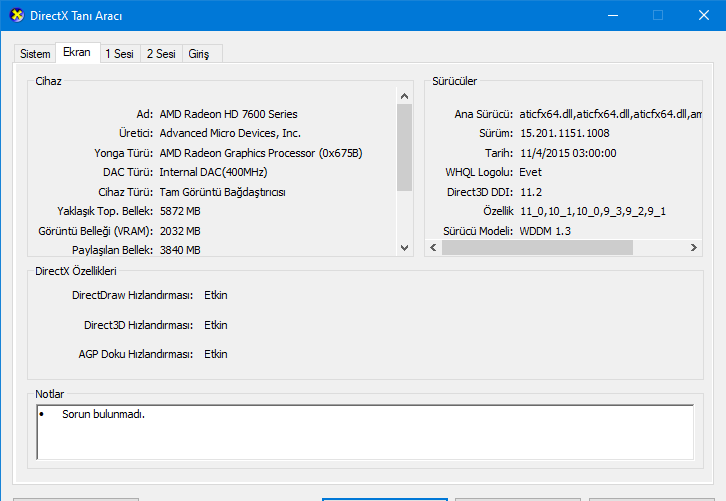Click the AMD Radeon HD 7600 Series name
726x501 pixels.
[228, 114]
